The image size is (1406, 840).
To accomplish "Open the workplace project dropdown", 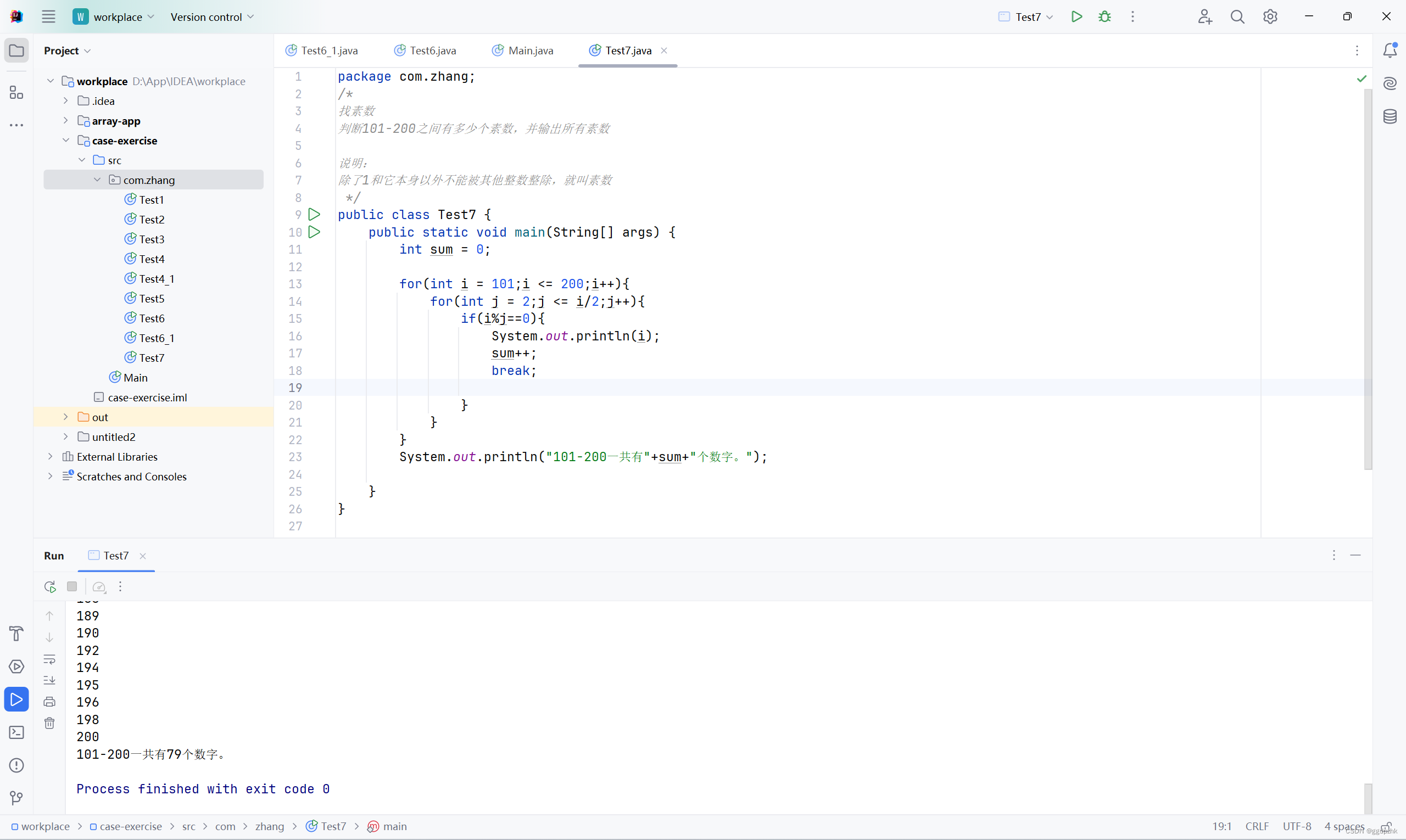I will (114, 16).
